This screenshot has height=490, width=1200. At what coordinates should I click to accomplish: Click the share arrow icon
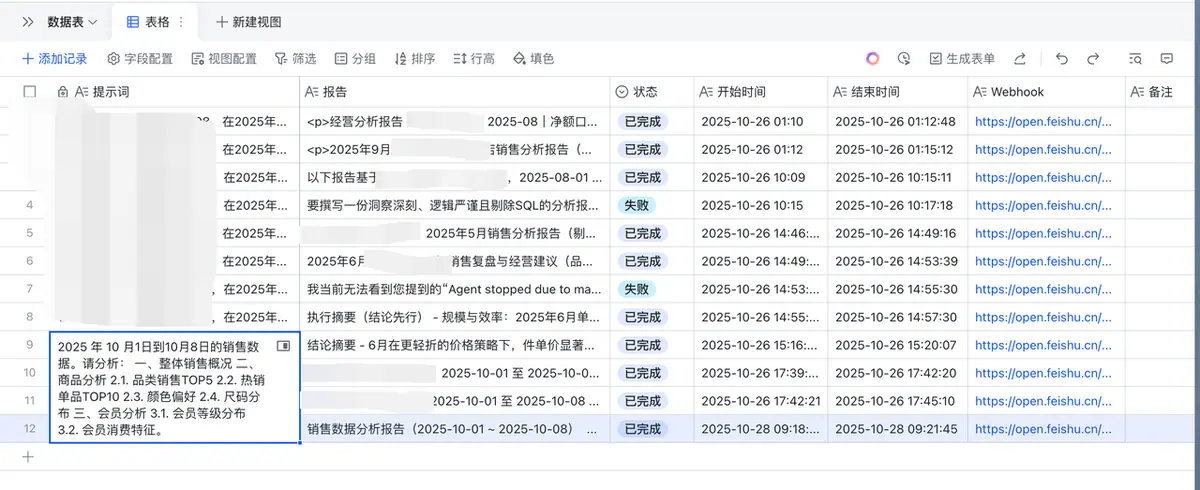click(1020, 59)
